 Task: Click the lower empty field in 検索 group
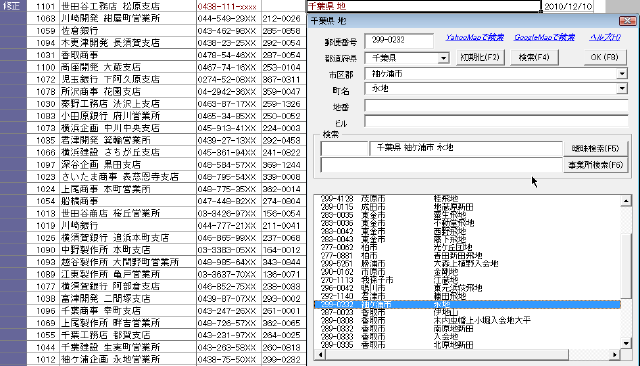point(442,165)
